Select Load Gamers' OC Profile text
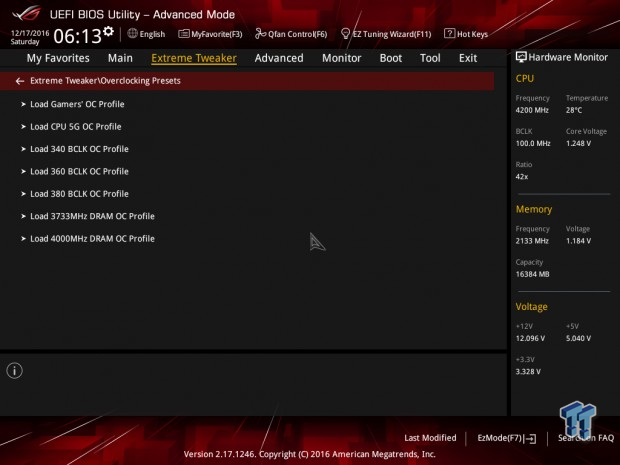The image size is (620, 465). coord(78,104)
